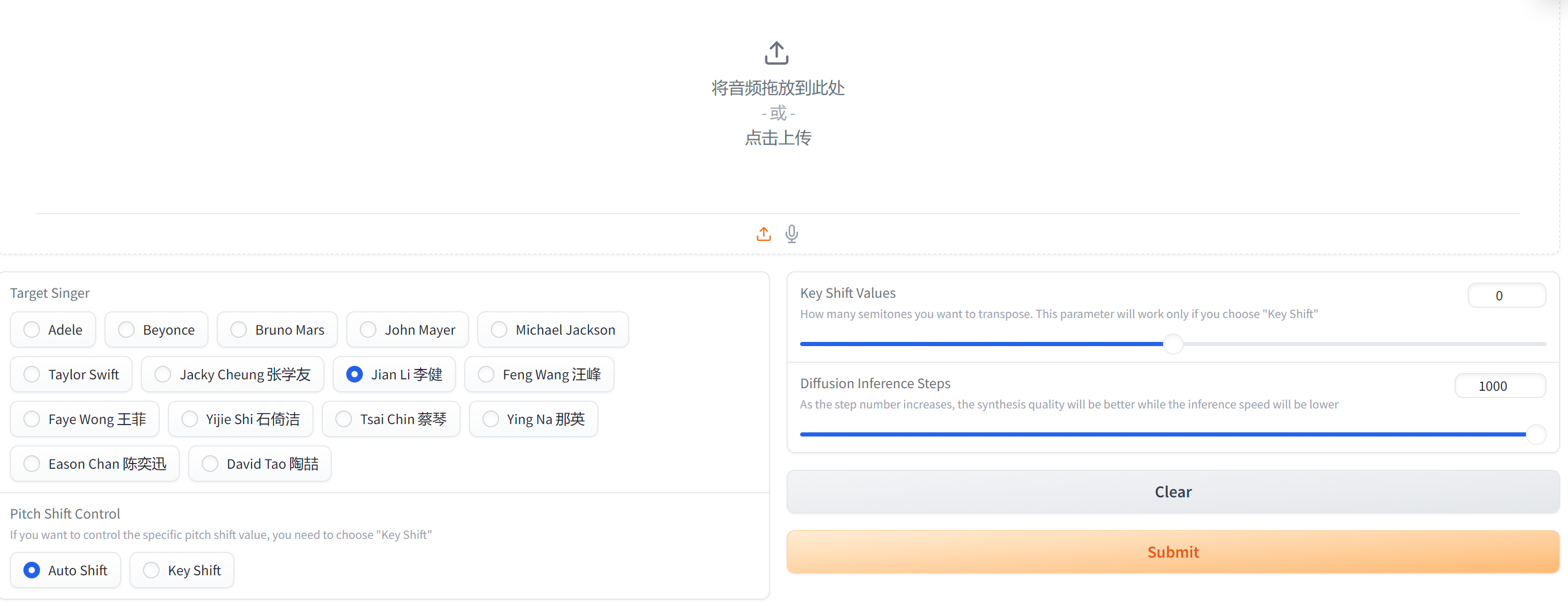Choose Faye Wong 王菲 as singer
Image resolution: width=1568 pixels, height=608 pixels.
32,419
